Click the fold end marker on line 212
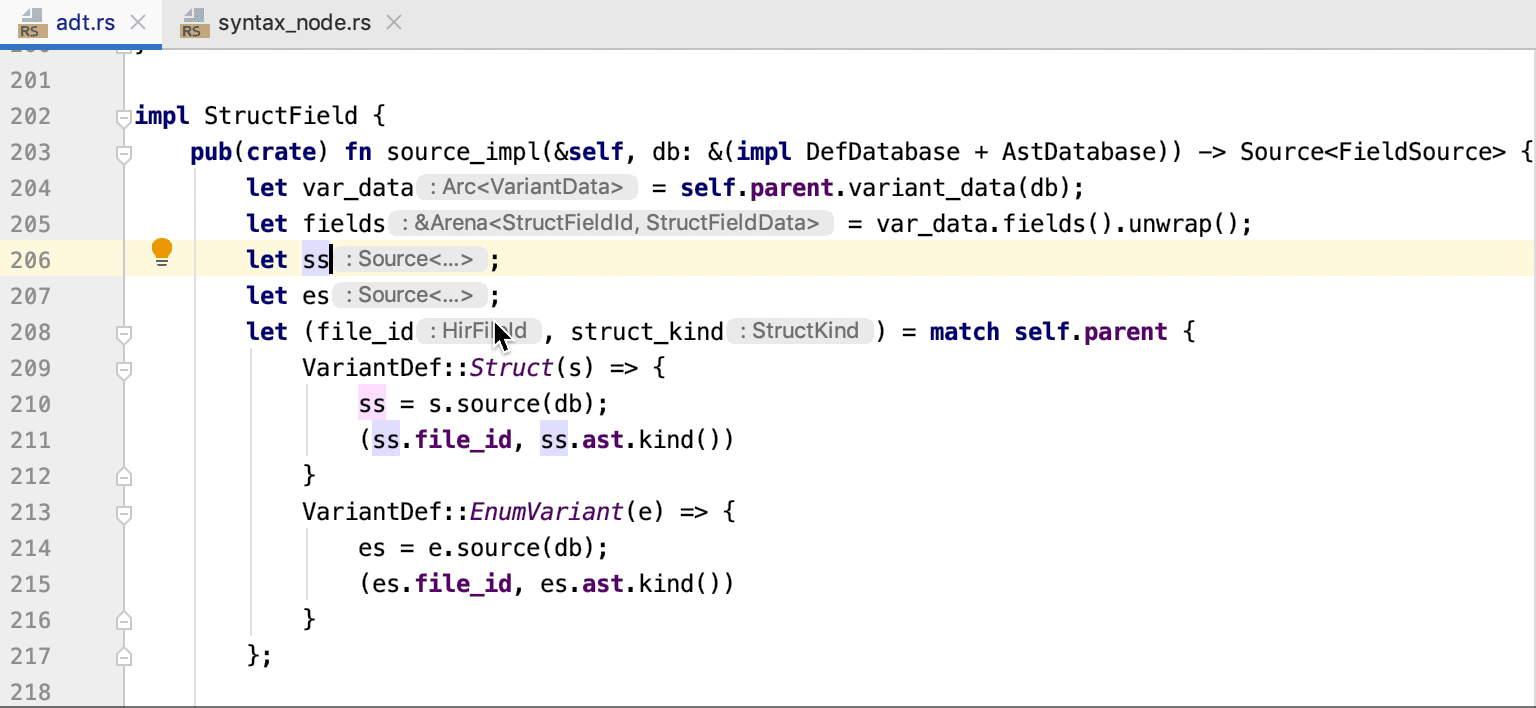Viewport: 1536px width, 708px height. coord(123,477)
